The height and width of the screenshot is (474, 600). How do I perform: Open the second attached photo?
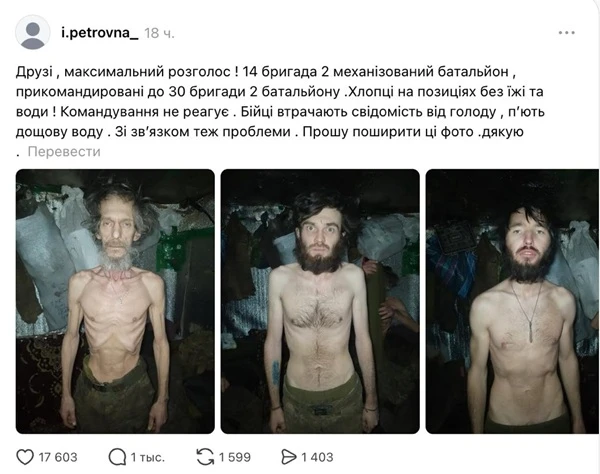(x=320, y=301)
